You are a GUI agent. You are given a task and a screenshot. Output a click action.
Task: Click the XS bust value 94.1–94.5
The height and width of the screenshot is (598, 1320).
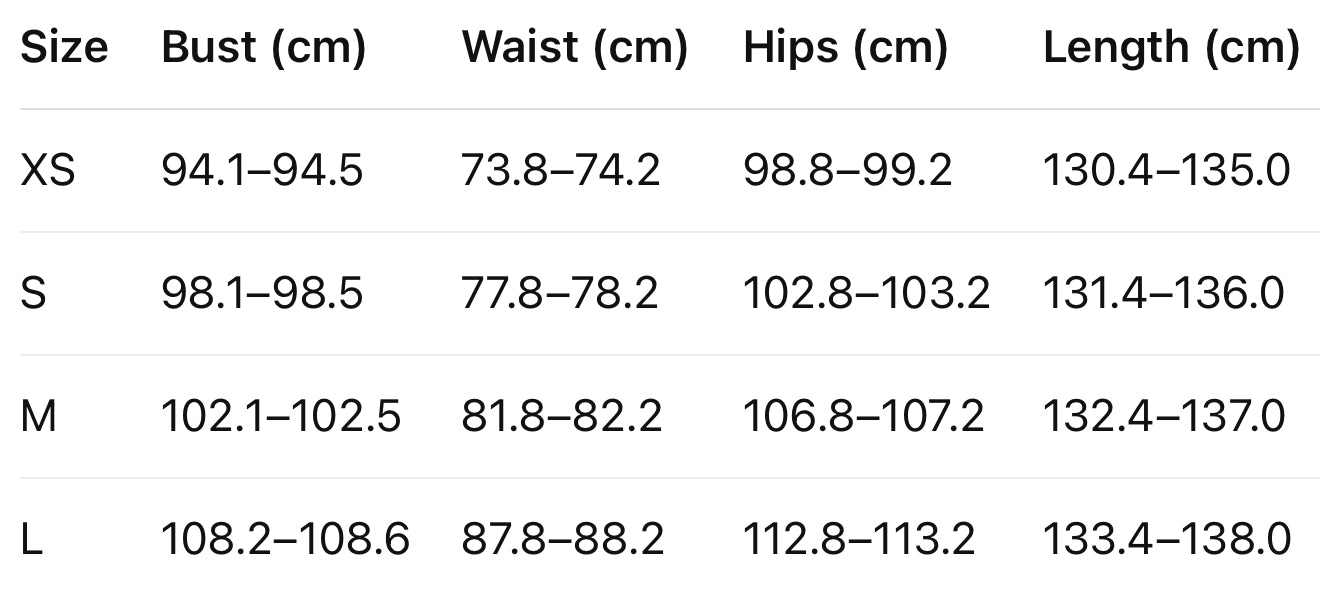[x=262, y=171]
